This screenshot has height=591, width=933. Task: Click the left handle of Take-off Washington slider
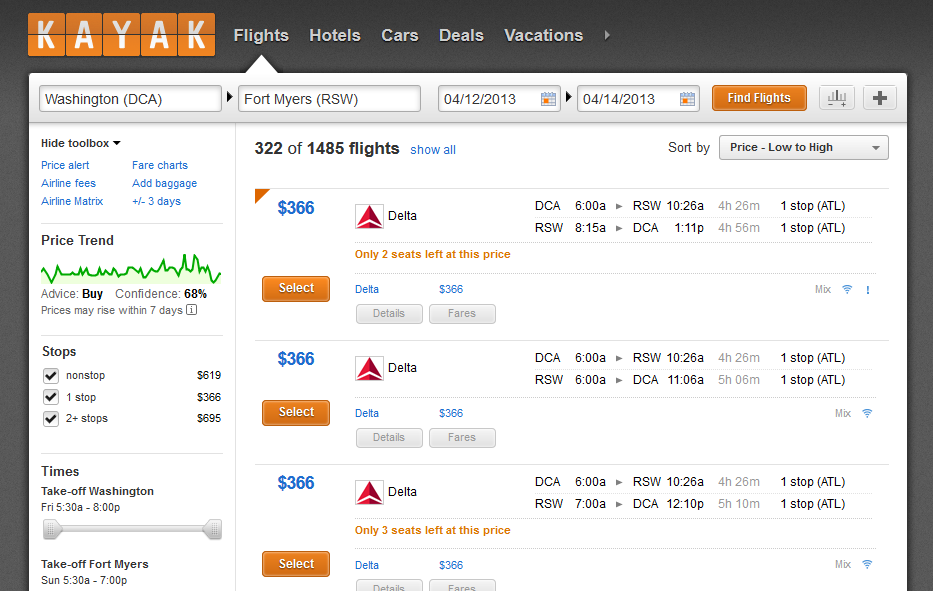point(52,528)
